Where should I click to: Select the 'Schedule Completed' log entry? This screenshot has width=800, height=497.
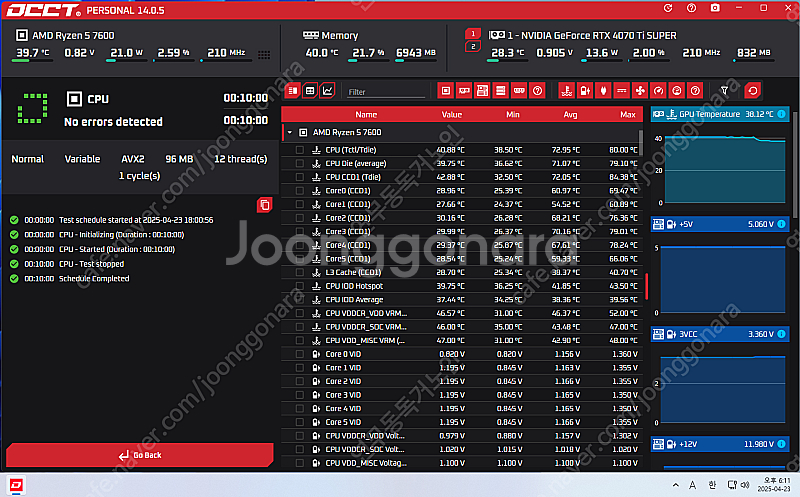94,279
